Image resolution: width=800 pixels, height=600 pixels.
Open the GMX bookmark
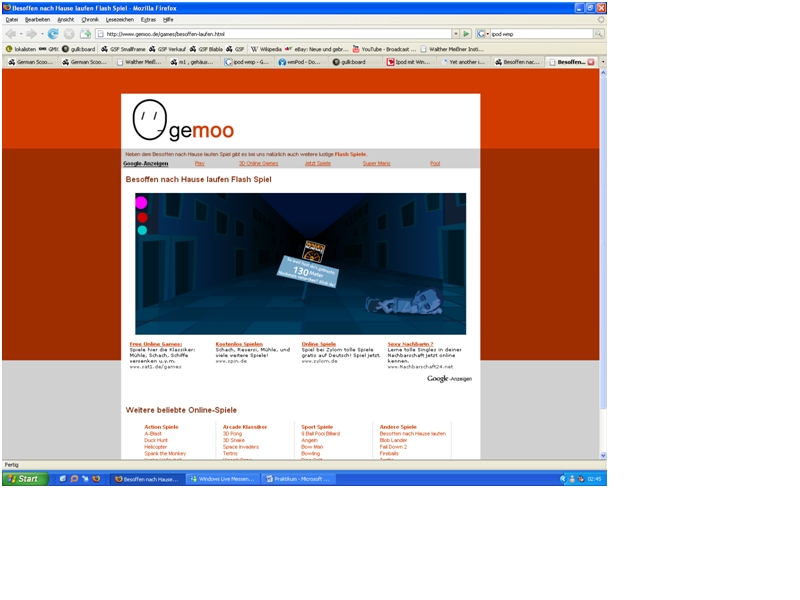pyautogui.click(x=49, y=49)
